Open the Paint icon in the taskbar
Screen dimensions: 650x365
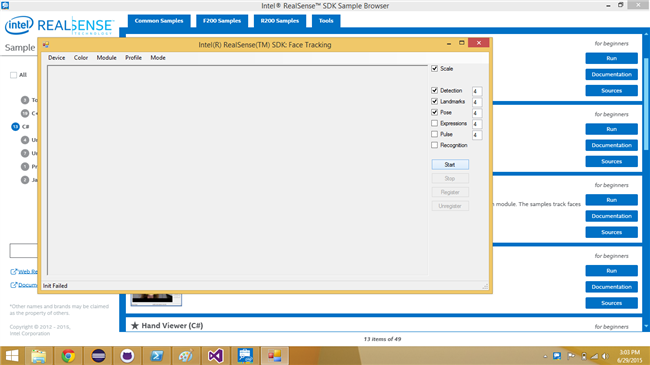point(186,356)
